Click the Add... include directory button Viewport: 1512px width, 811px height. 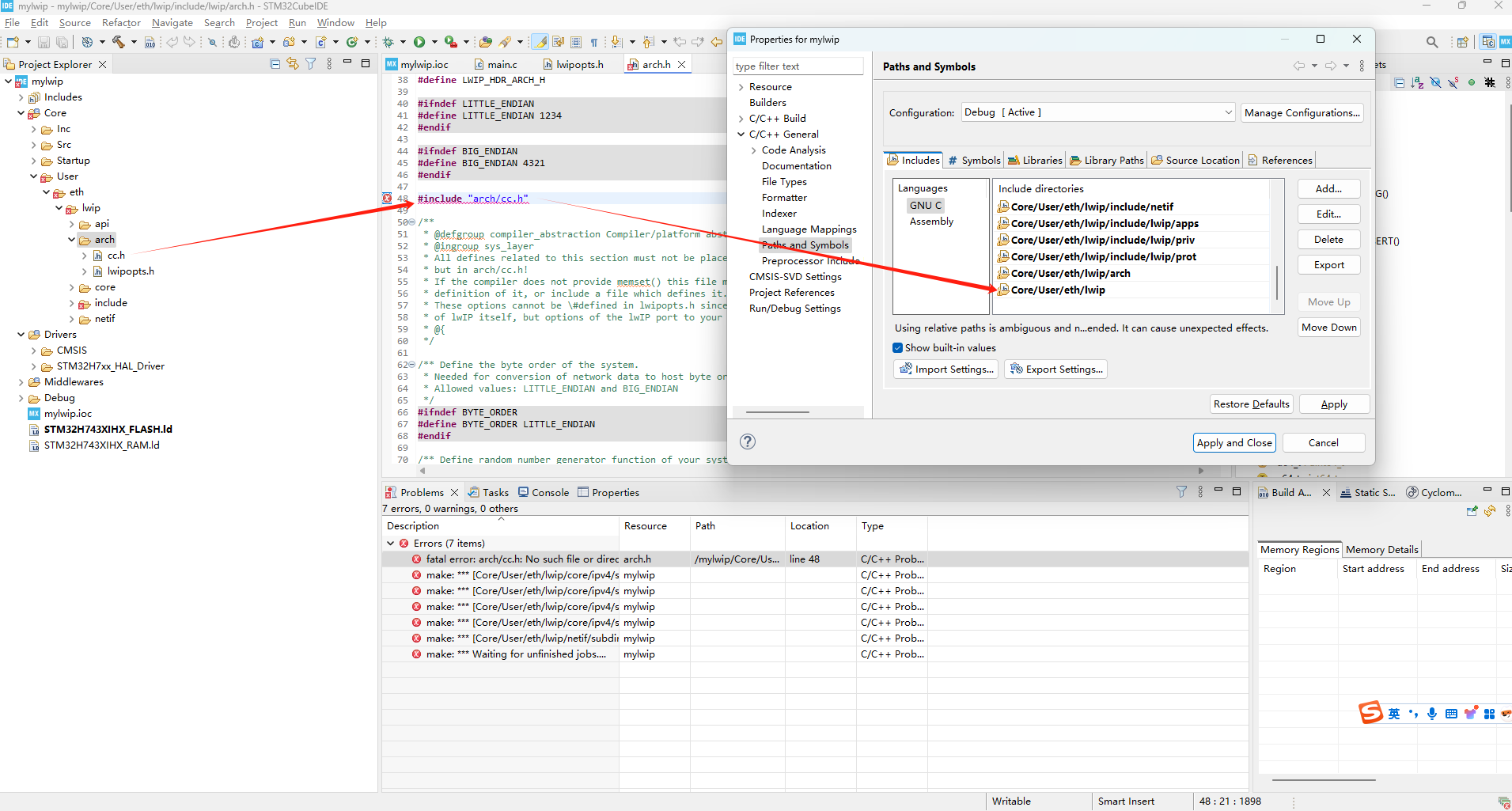1328,189
